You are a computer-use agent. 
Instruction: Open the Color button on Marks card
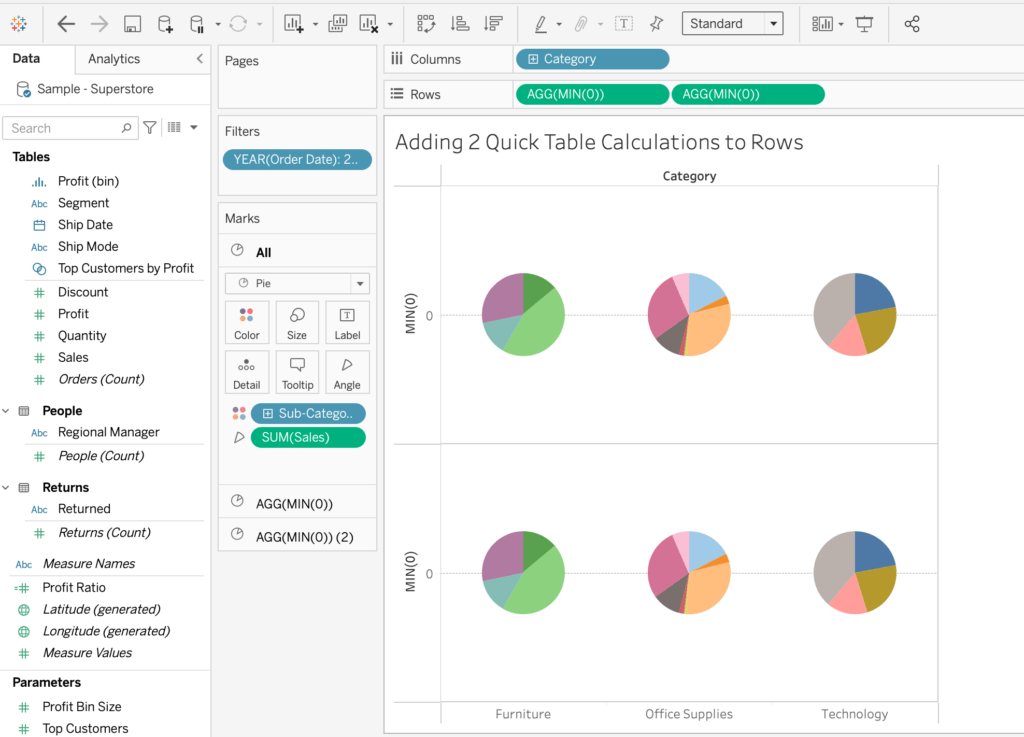coord(247,323)
